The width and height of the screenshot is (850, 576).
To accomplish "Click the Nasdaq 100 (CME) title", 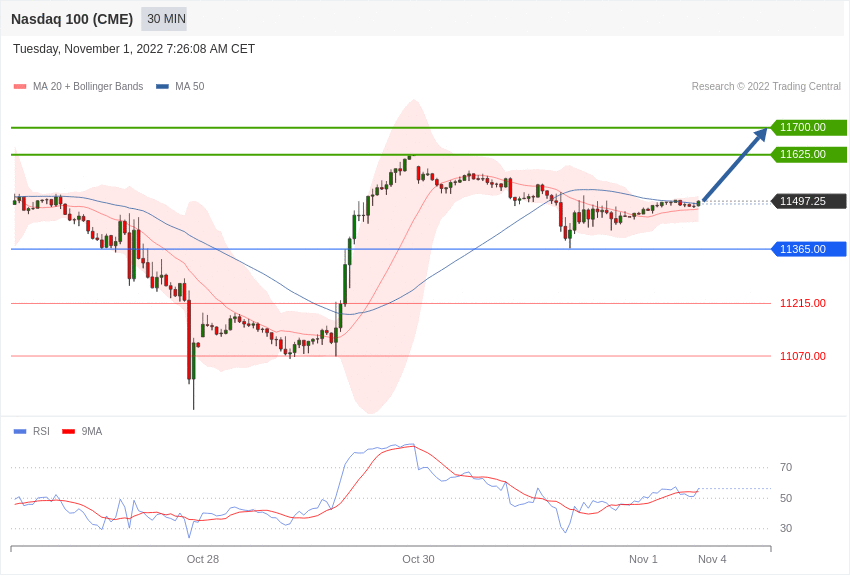I will point(72,19).
